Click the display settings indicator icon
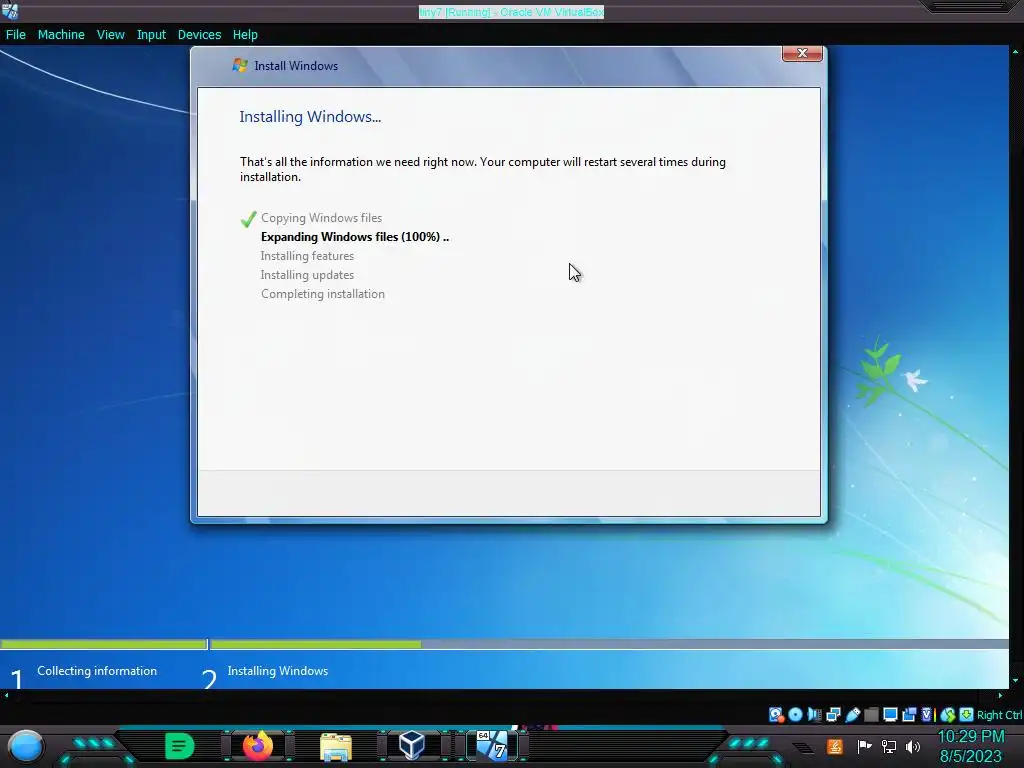Image resolution: width=1024 pixels, height=768 pixels. click(x=890, y=714)
